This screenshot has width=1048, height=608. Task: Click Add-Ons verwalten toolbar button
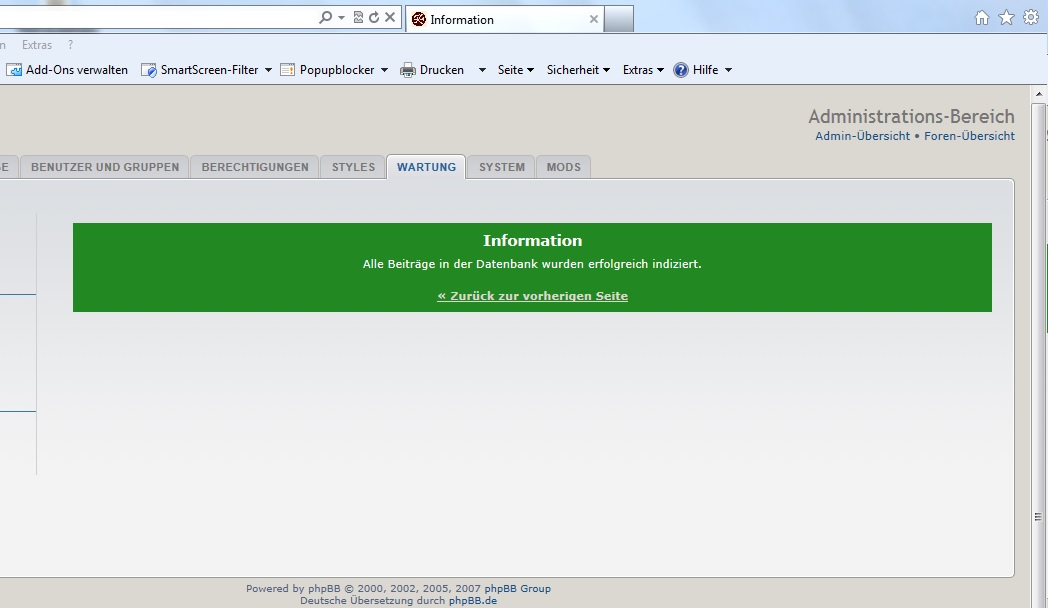click(x=68, y=70)
